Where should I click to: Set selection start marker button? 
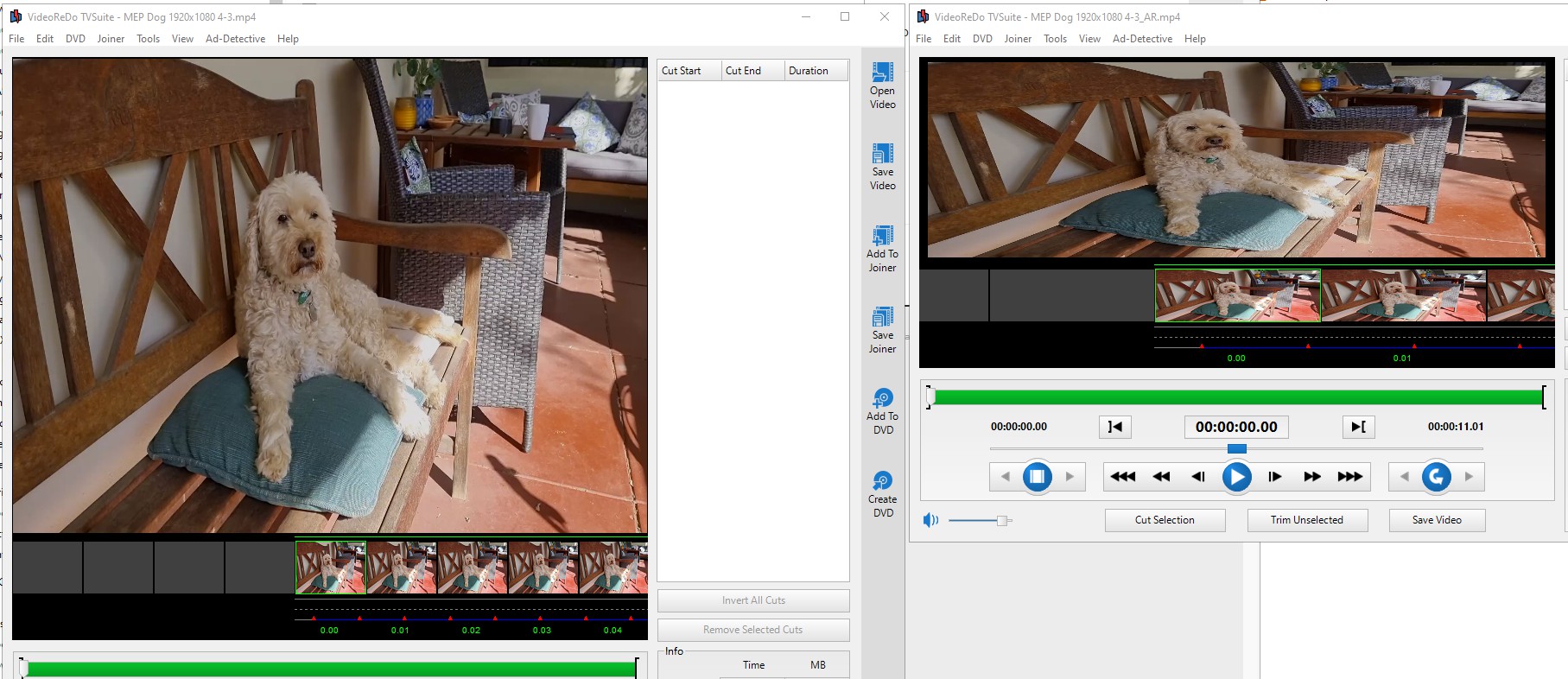[1115, 427]
